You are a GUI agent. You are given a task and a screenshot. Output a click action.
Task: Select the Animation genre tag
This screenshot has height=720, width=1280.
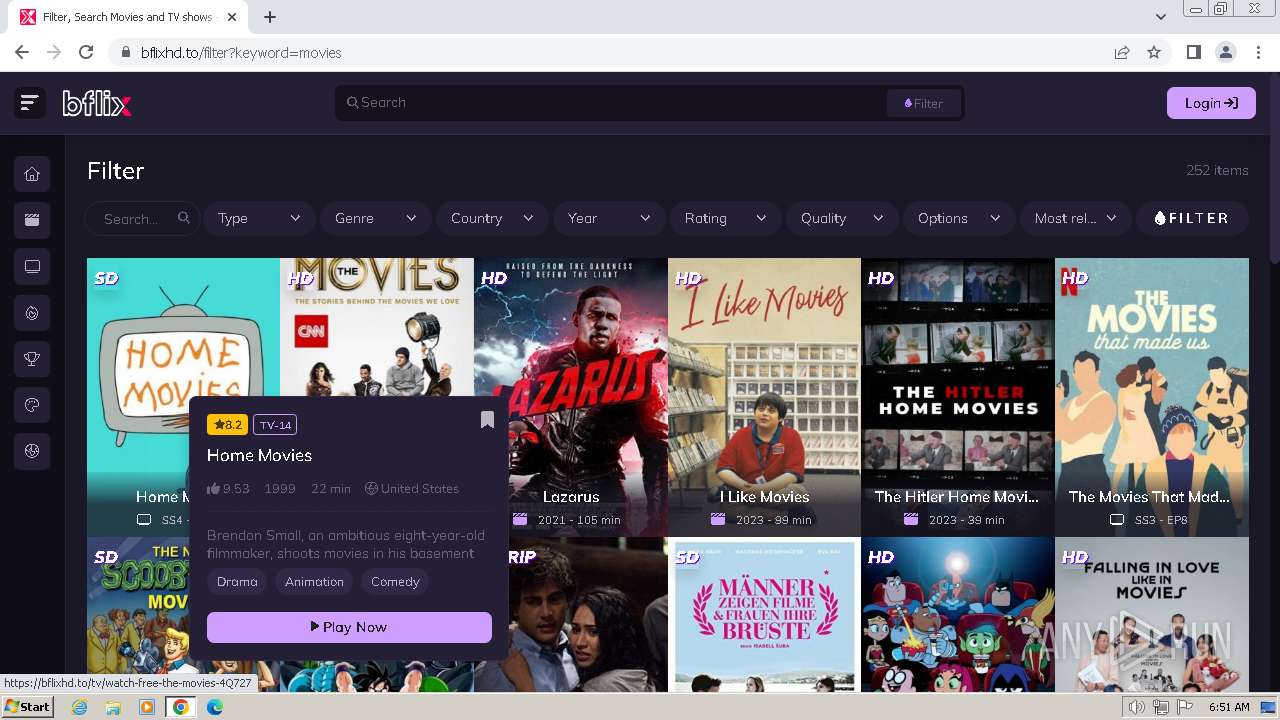(x=314, y=581)
